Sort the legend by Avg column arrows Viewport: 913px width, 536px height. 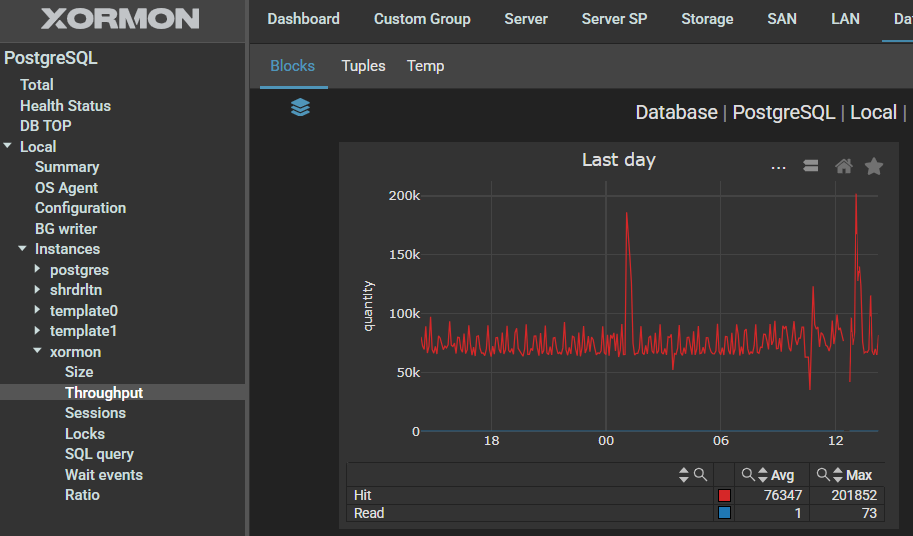tap(762, 475)
